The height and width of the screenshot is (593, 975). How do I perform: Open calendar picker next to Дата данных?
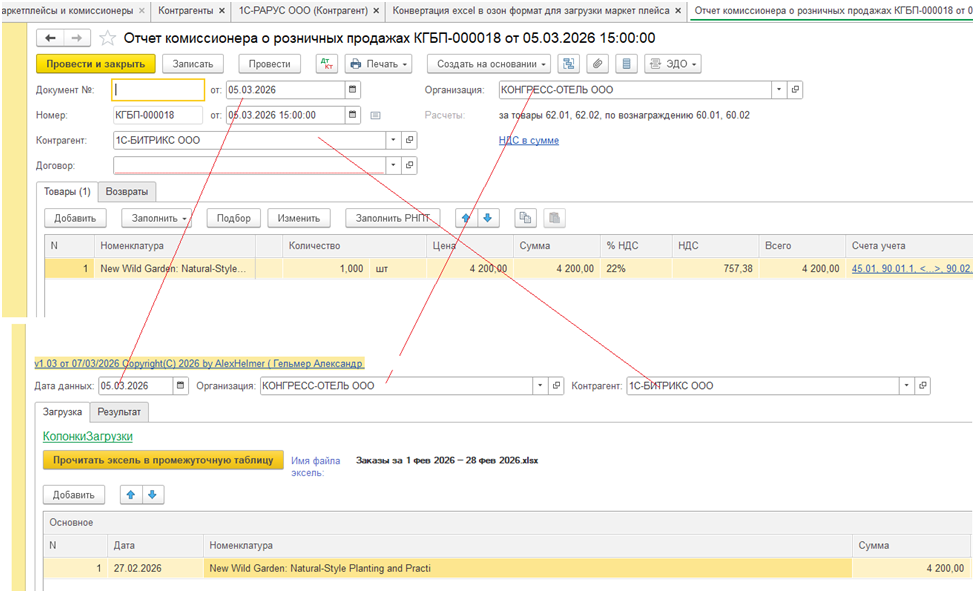(180, 385)
